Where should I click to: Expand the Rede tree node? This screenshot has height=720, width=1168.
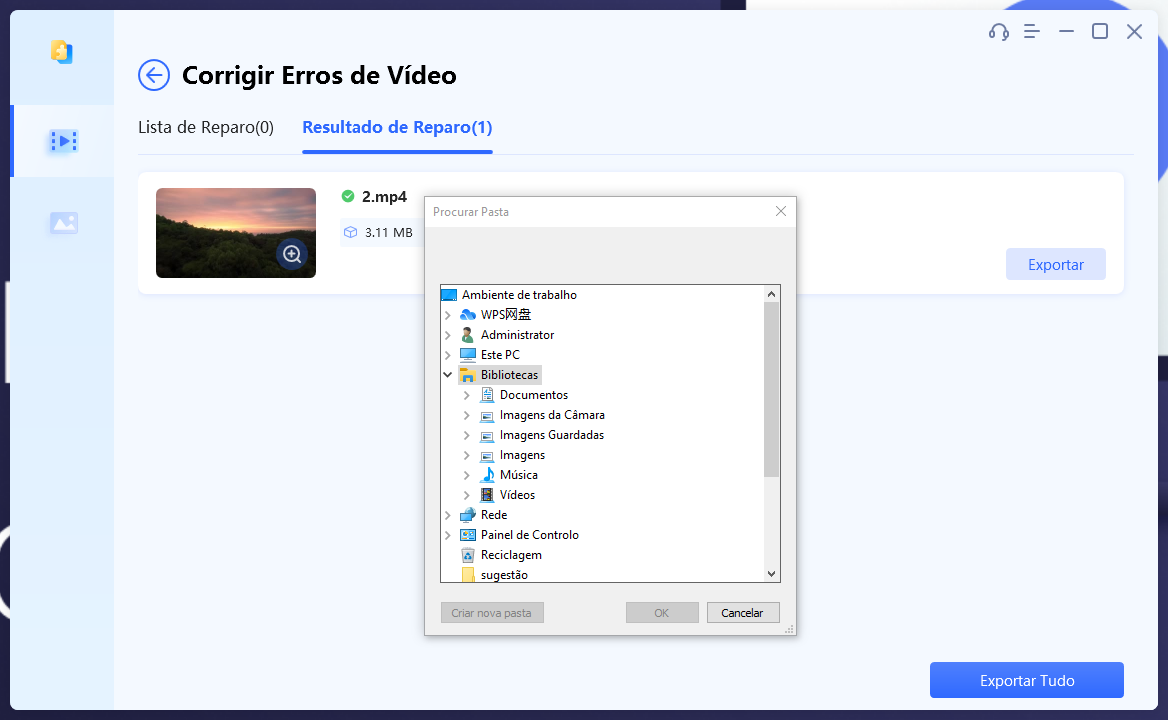click(x=448, y=514)
